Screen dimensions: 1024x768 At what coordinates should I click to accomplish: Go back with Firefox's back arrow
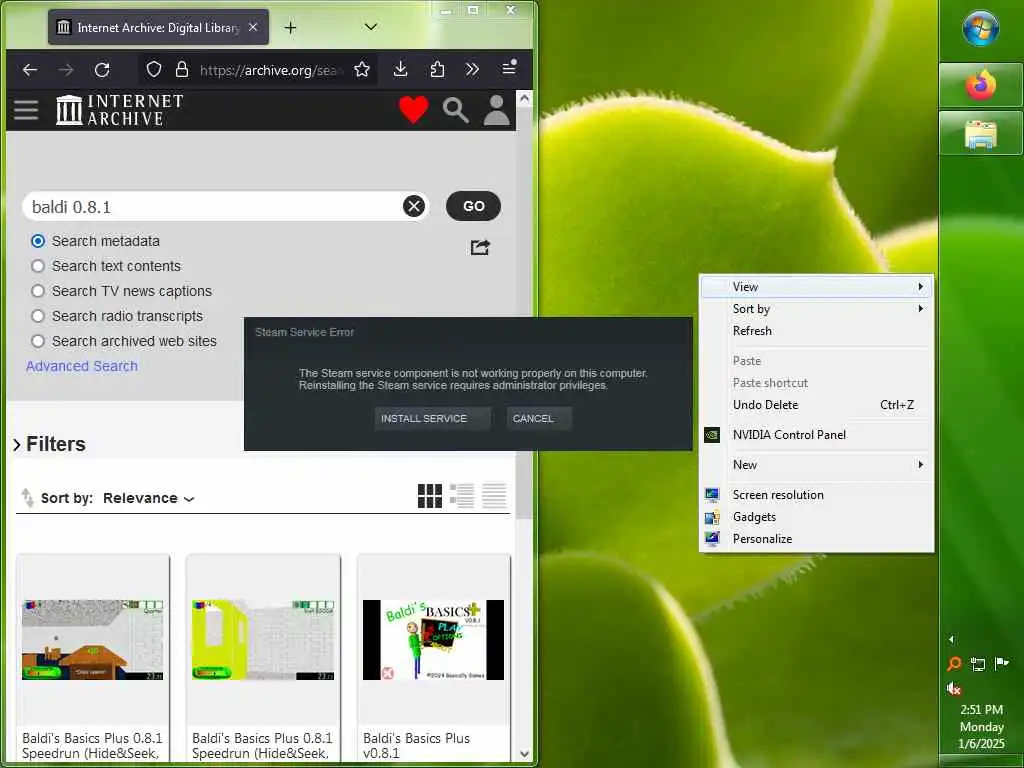pos(29,69)
